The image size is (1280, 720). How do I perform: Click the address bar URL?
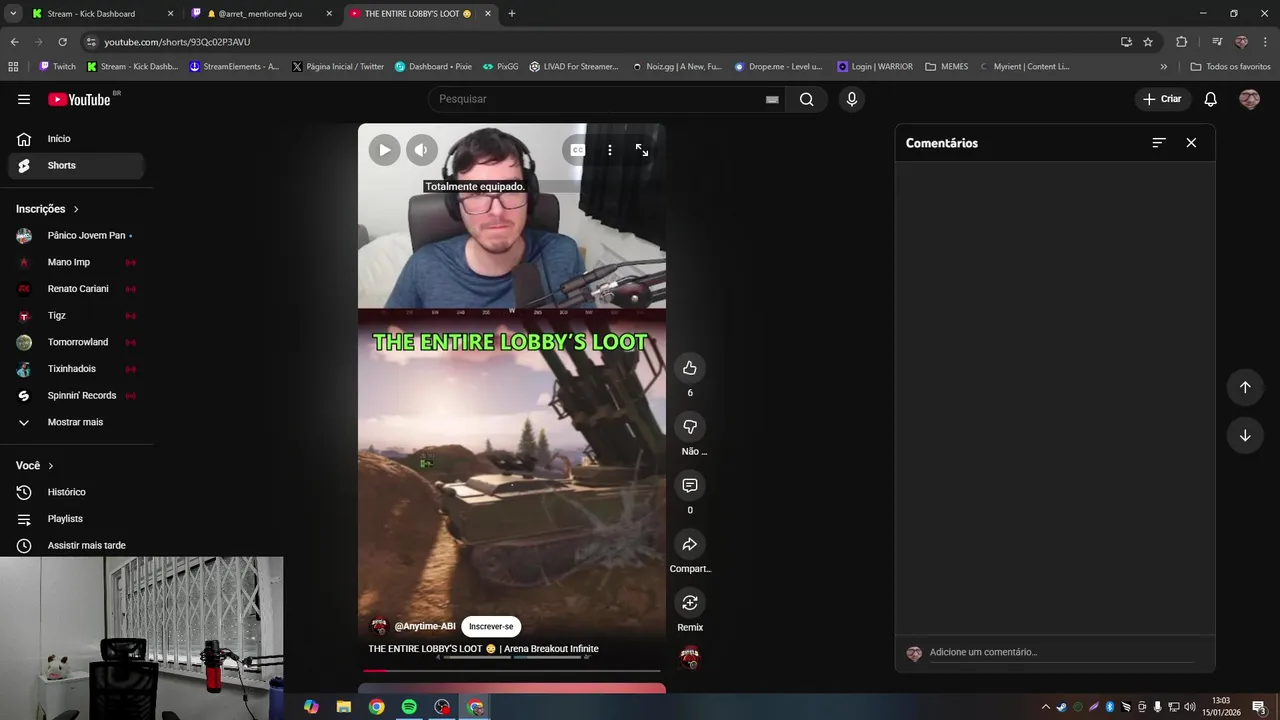(x=177, y=42)
